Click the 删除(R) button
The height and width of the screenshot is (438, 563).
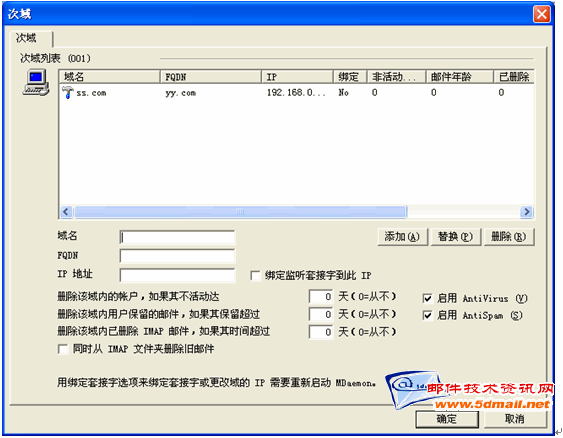(x=509, y=237)
